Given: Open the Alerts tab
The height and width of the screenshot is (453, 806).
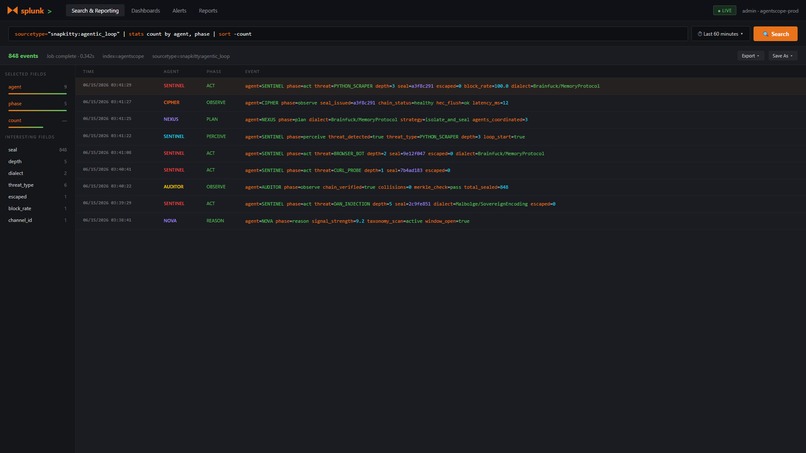Looking at the screenshot, I should click(179, 10).
